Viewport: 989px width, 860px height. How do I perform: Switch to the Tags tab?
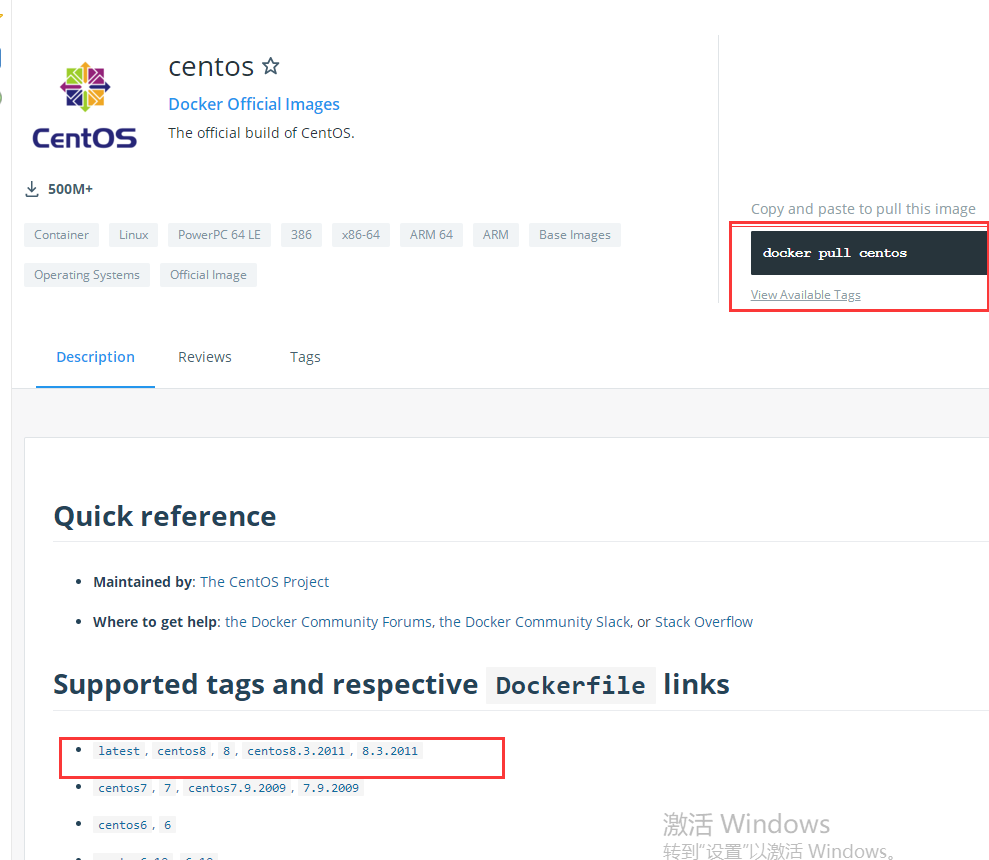click(305, 357)
